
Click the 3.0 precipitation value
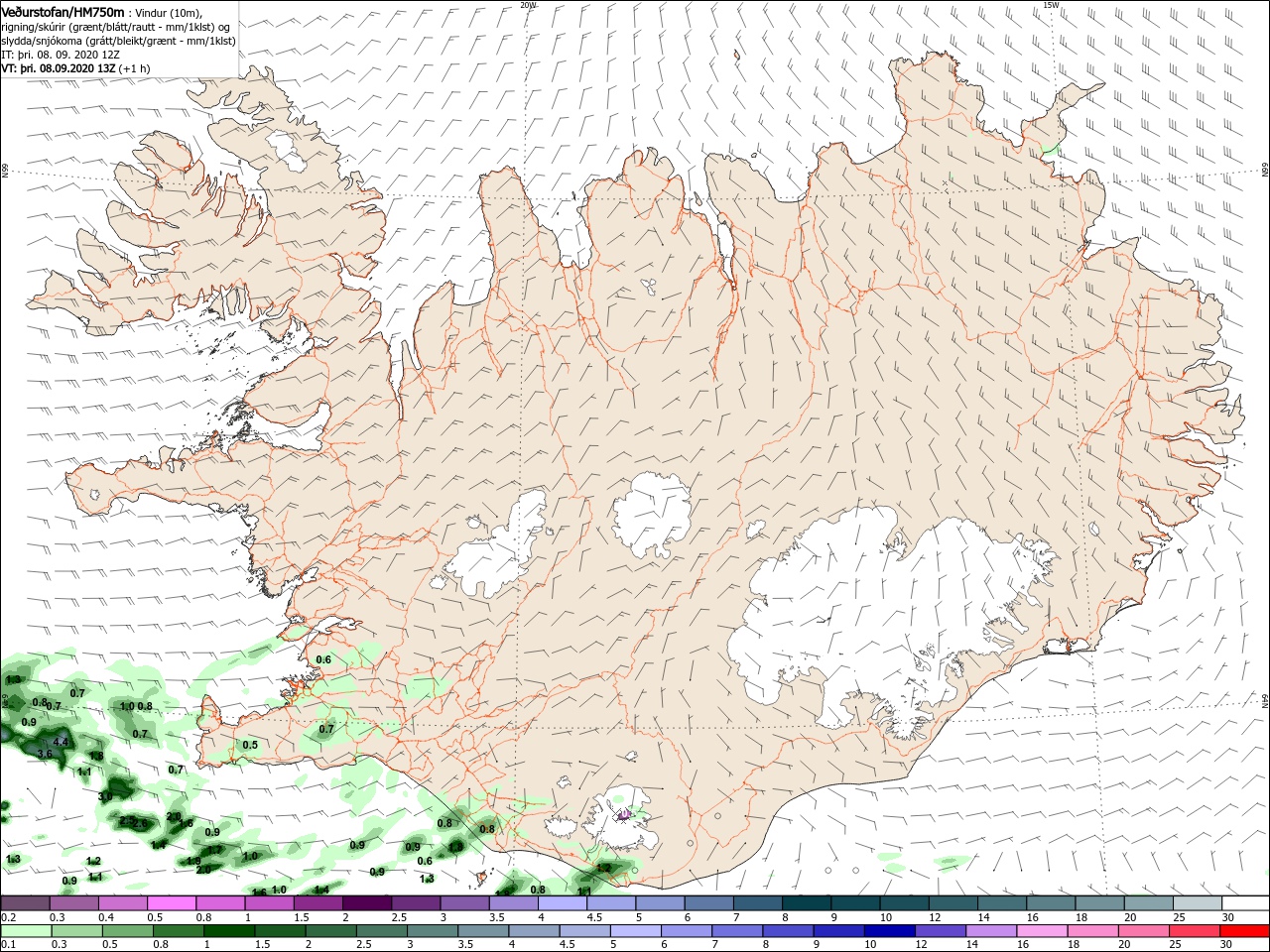pyautogui.click(x=106, y=796)
